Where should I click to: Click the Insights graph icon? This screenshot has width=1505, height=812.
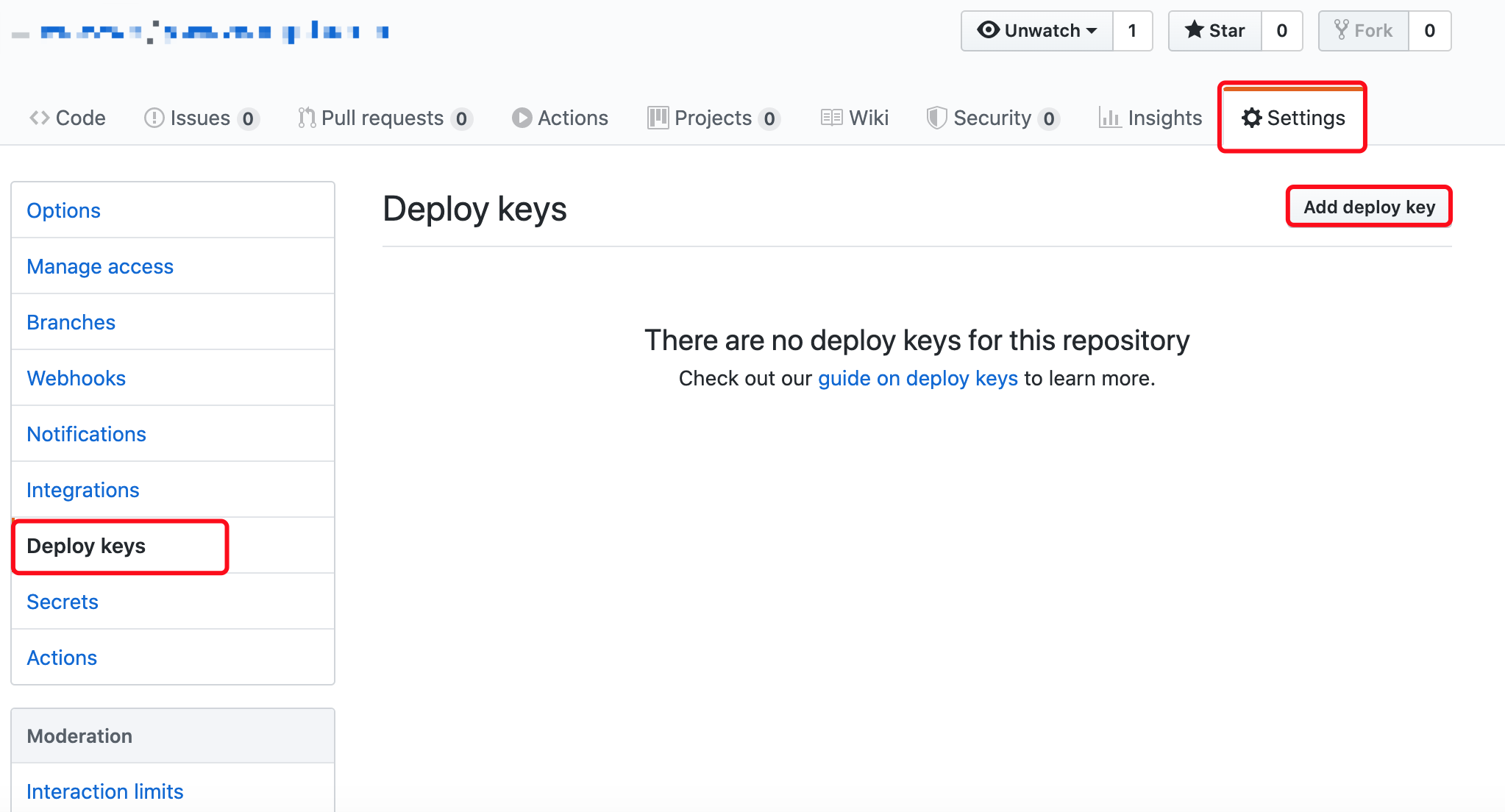pyautogui.click(x=1109, y=118)
